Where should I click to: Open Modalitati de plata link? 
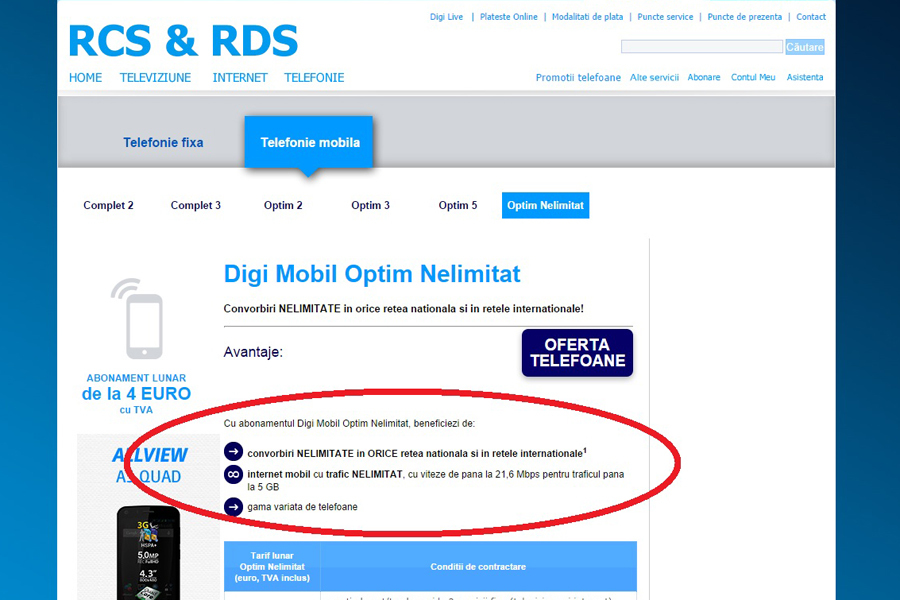click(x=587, y=17)
